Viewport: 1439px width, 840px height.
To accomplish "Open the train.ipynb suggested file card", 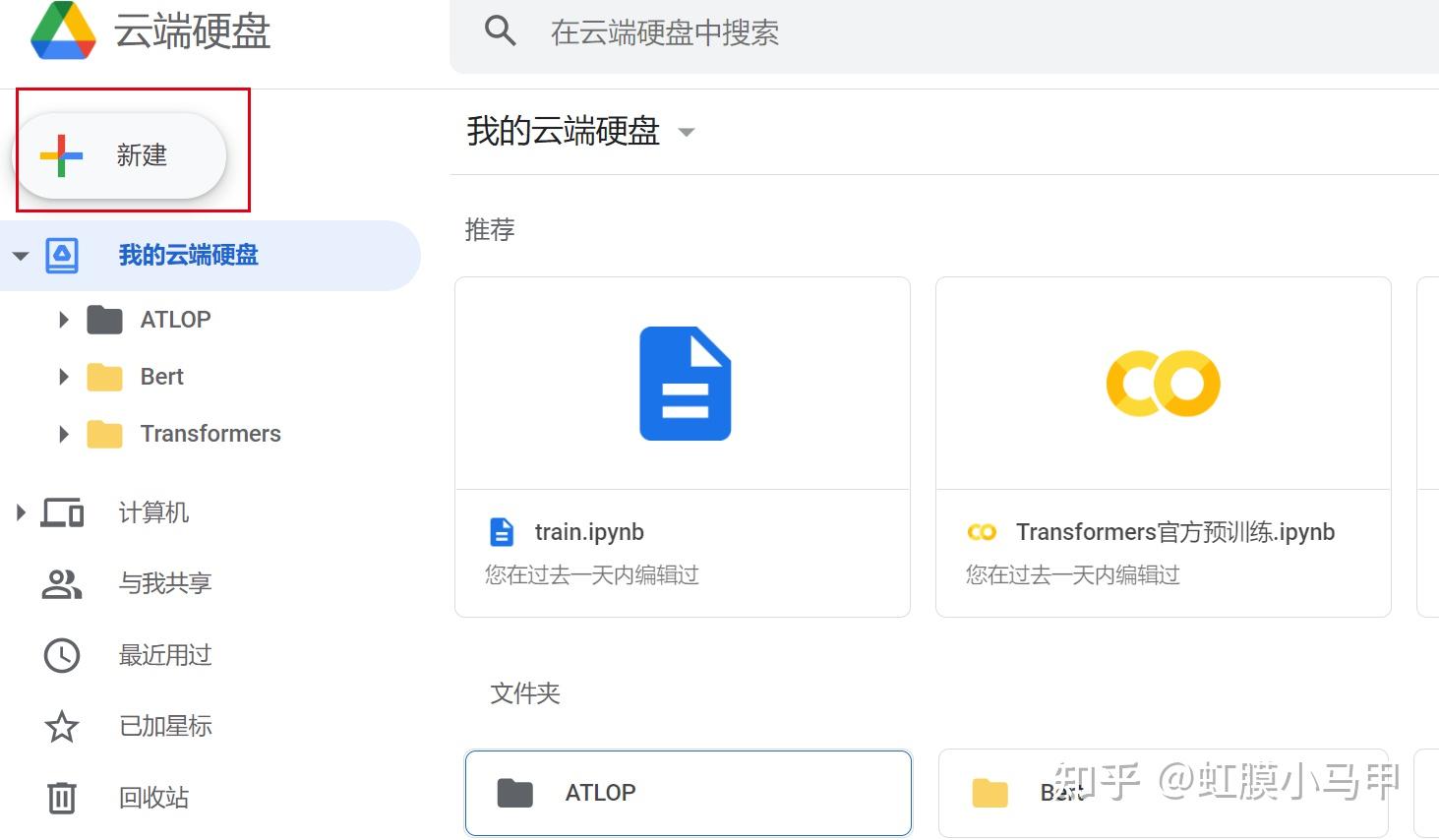I will pyautogui.click(x=683, y=448).
